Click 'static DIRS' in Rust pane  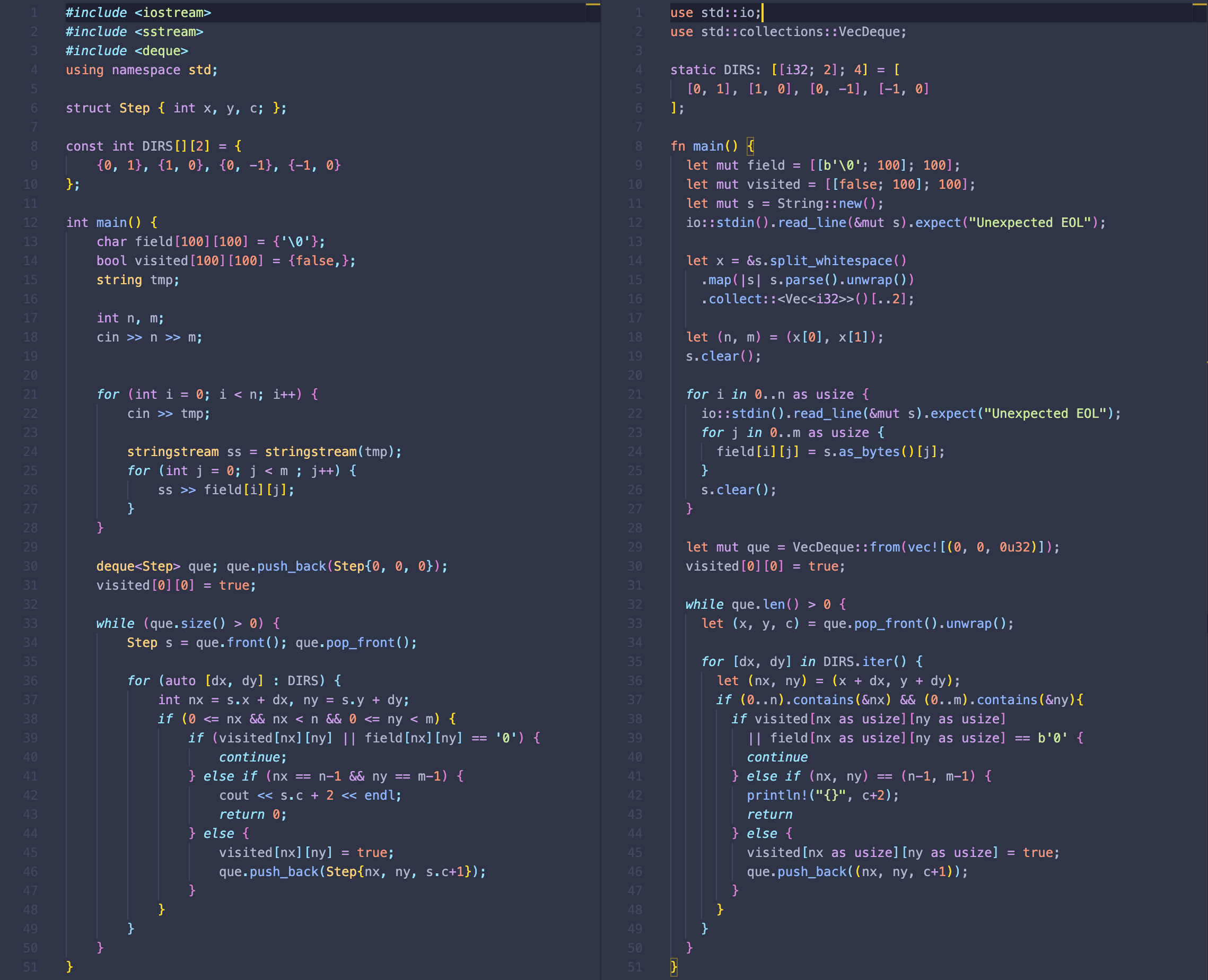tap(715, 70)
